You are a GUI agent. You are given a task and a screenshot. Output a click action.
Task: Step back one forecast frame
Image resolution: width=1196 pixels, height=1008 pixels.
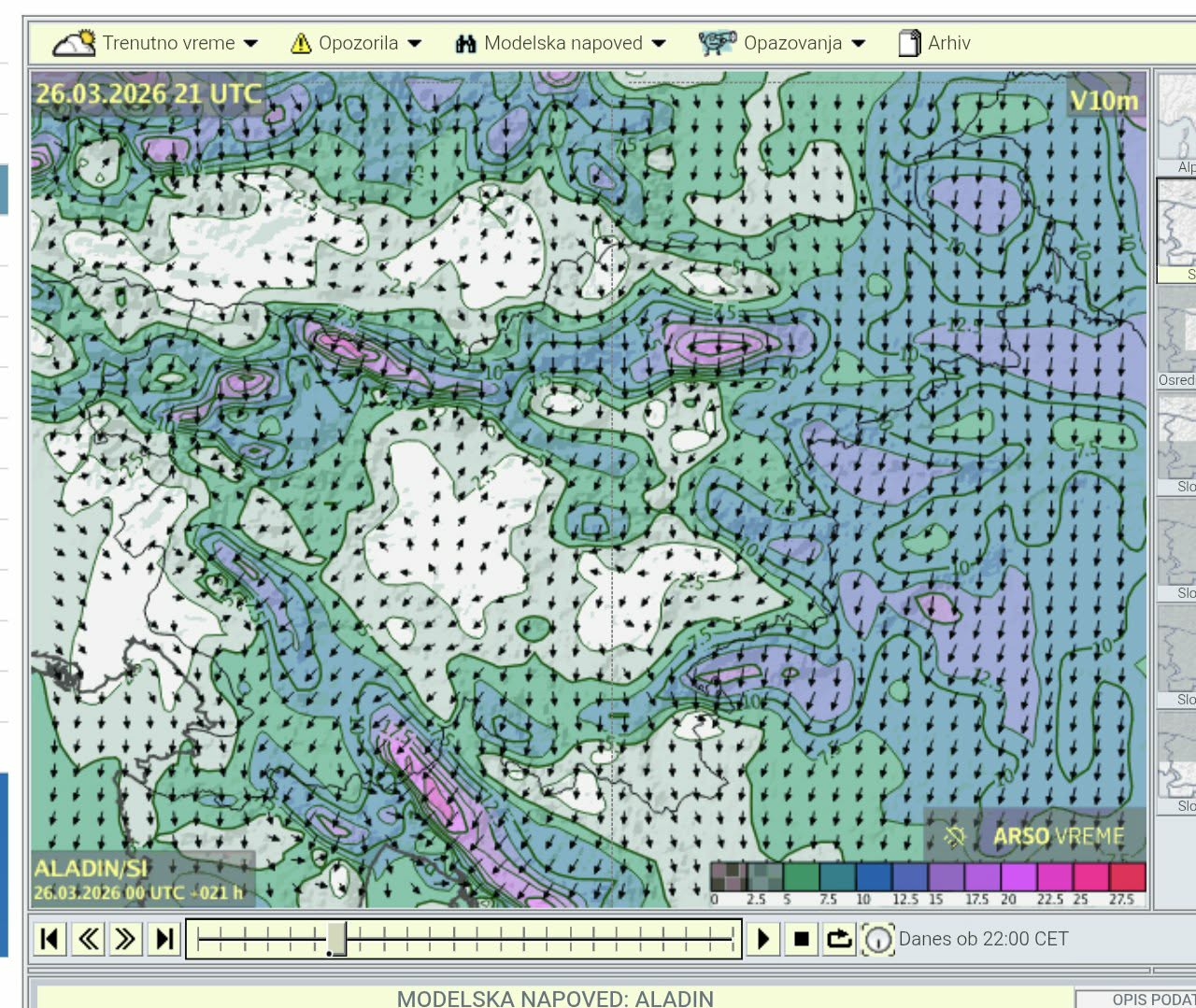(88, 939)
